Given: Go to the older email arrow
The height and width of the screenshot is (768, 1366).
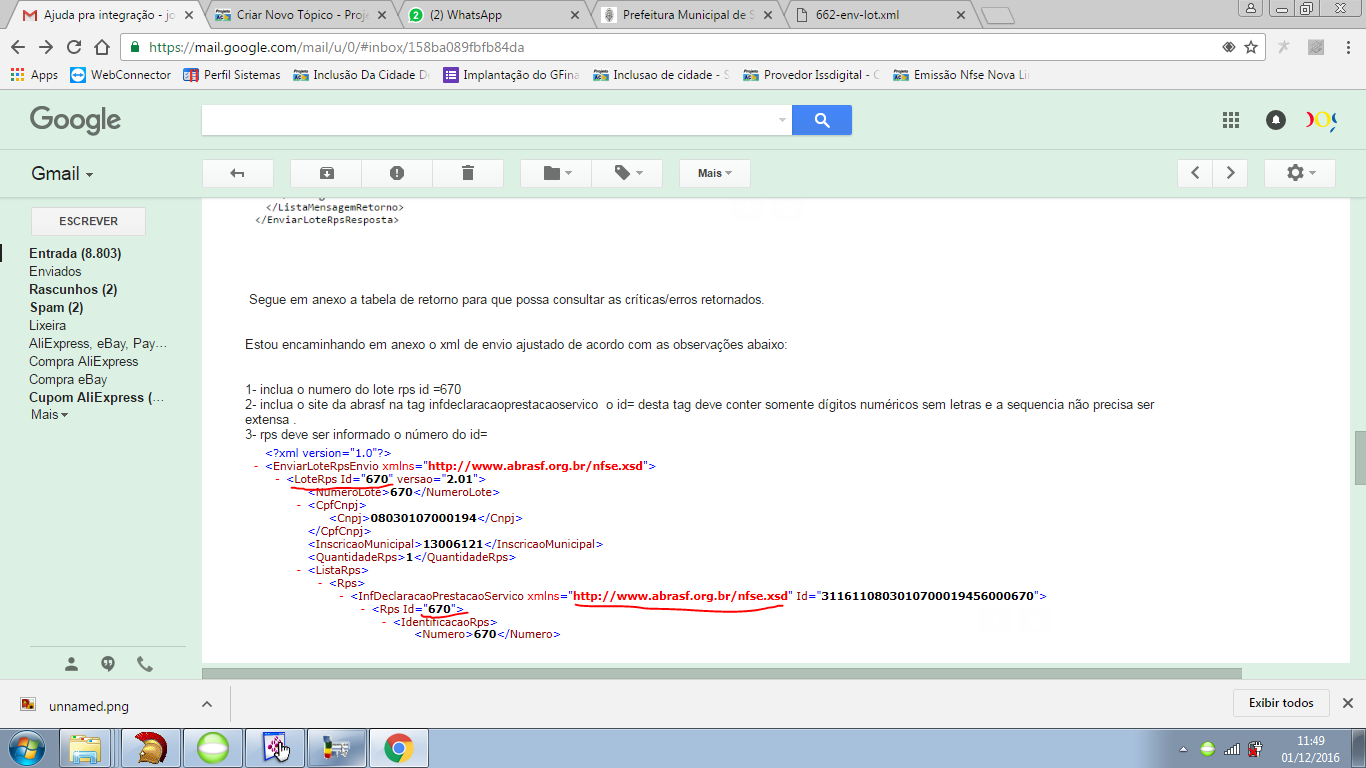Looking at the screenshot, I should tap(1231, 173).
